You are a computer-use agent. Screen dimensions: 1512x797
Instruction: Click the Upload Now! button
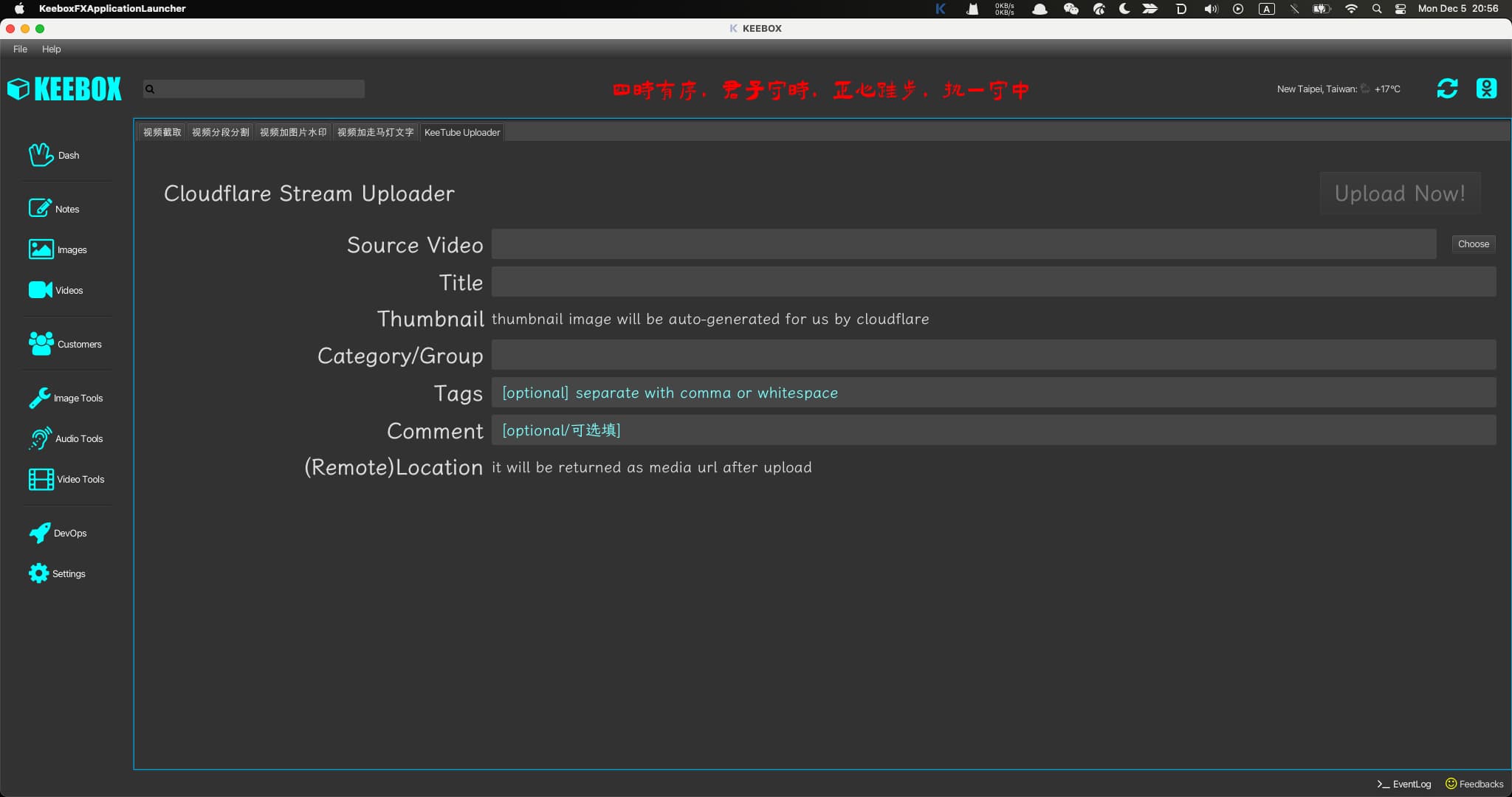pyautogui.click(x=1400, y=193)
